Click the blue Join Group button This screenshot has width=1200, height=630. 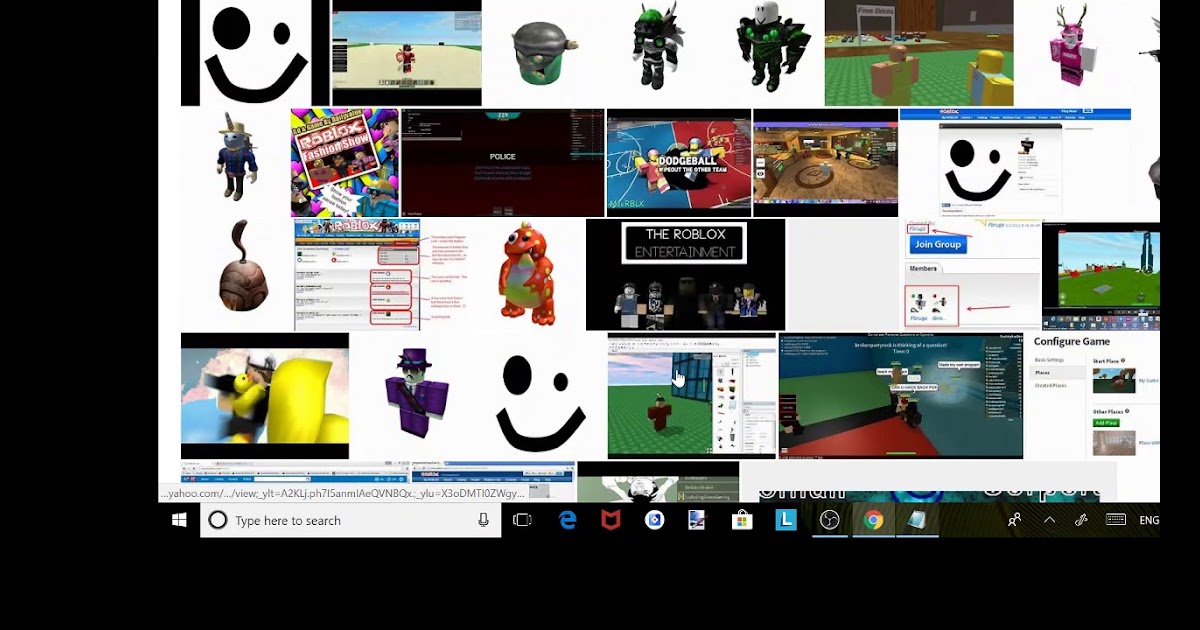[938, 244]
